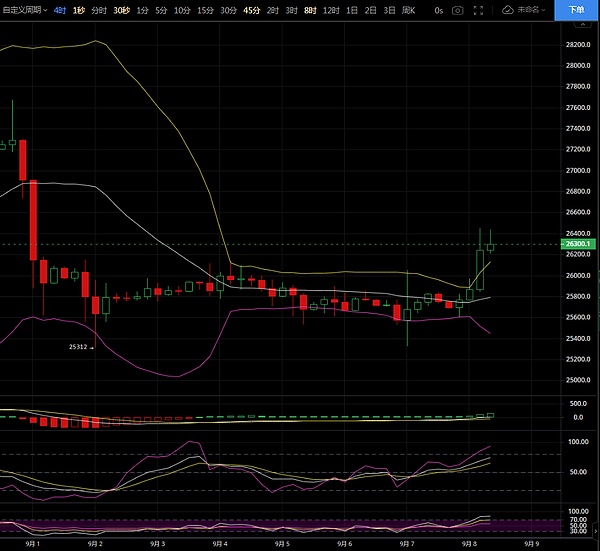
Task: Choose the 1日 daily timeframe
Action: (352, 10)
